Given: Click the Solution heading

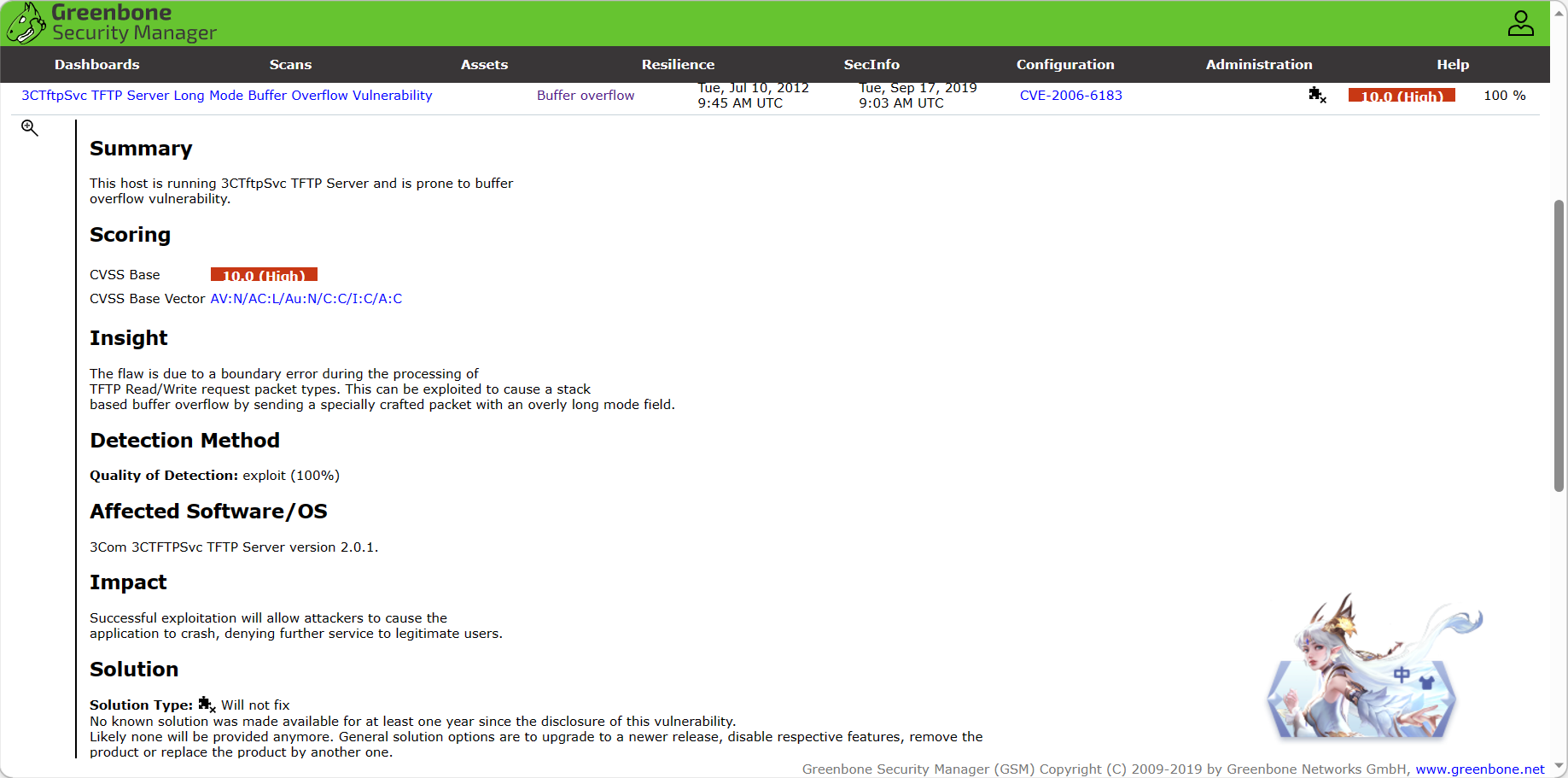Looking at the screenshot, I should 134,670.
